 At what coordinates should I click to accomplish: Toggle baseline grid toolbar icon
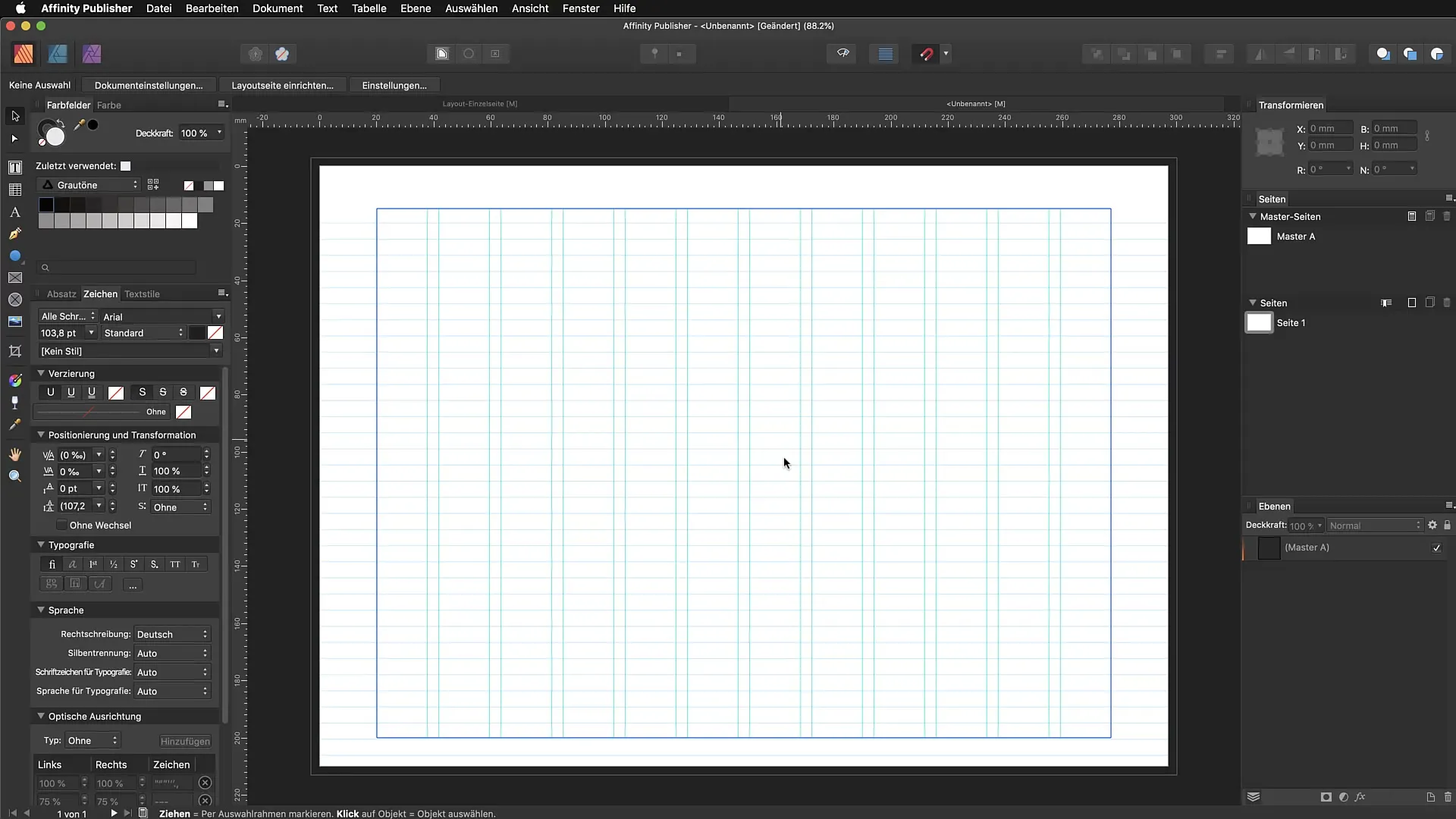click(885, 54)
